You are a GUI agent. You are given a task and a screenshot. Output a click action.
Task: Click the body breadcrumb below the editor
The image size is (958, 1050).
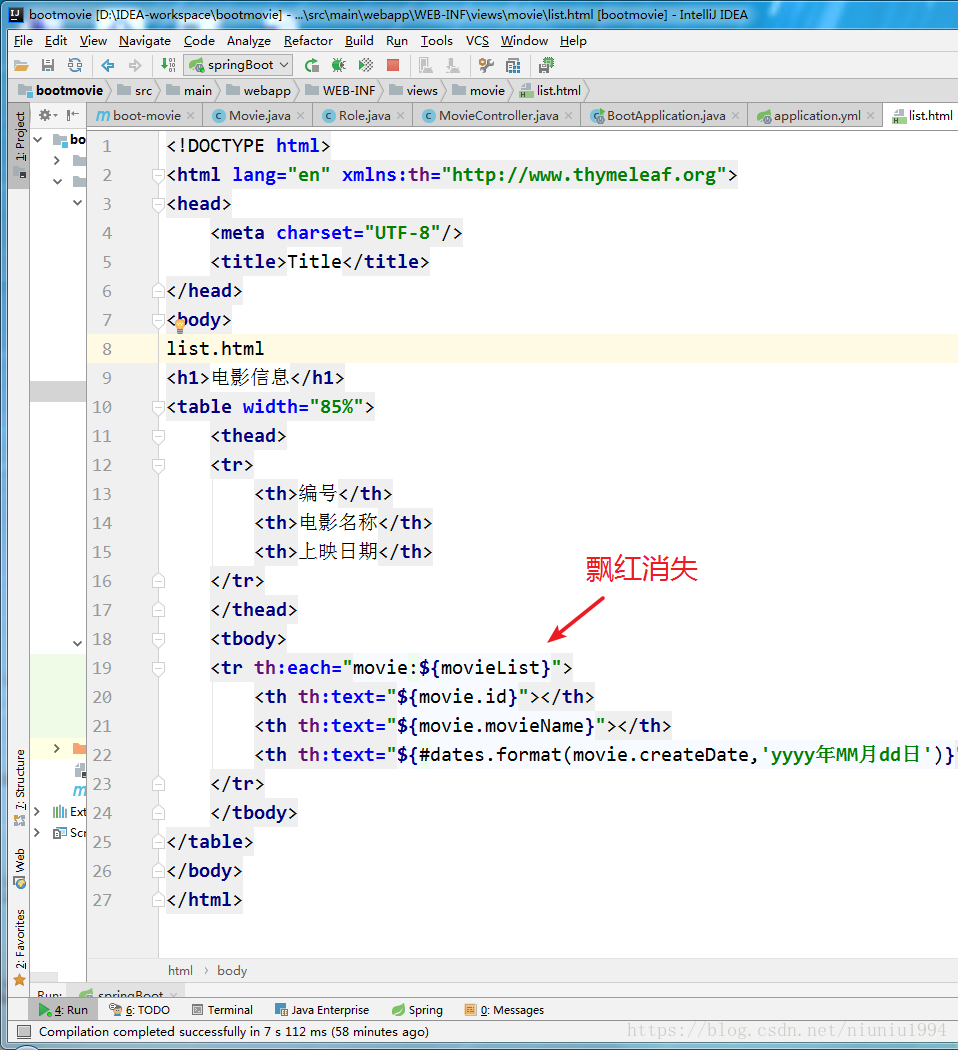pyautogui.click(x=232, y=970)
